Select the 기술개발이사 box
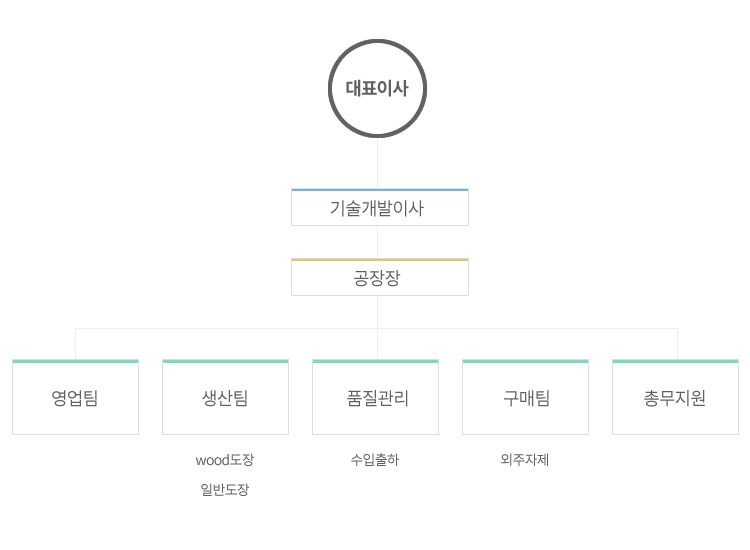This screenshot has height=550, width=750. [380, 207]
